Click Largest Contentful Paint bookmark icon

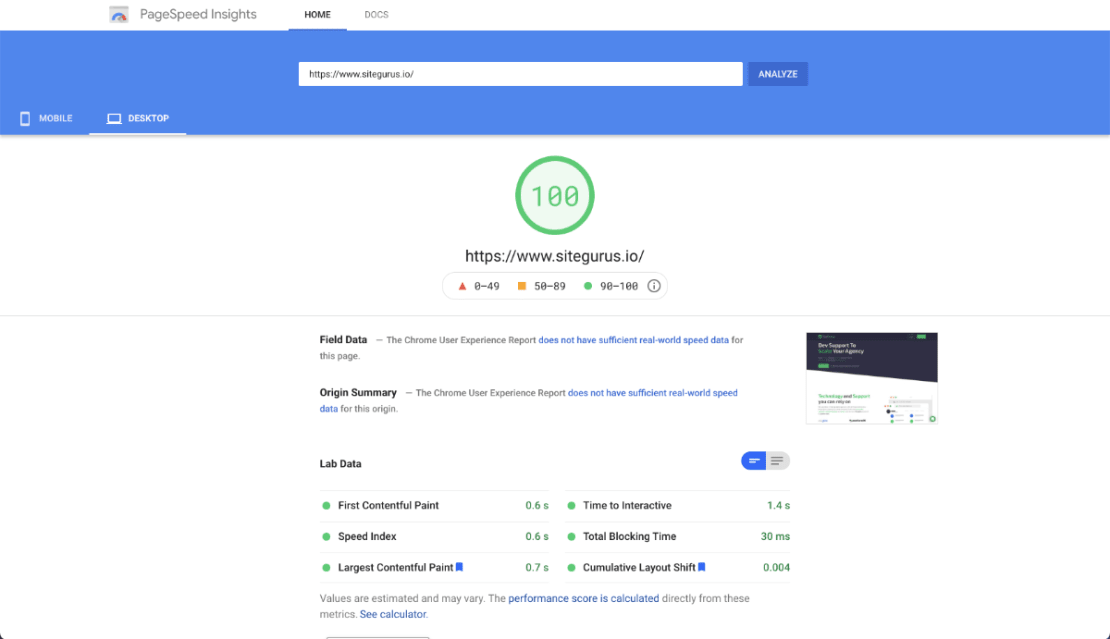pos(459,567)
